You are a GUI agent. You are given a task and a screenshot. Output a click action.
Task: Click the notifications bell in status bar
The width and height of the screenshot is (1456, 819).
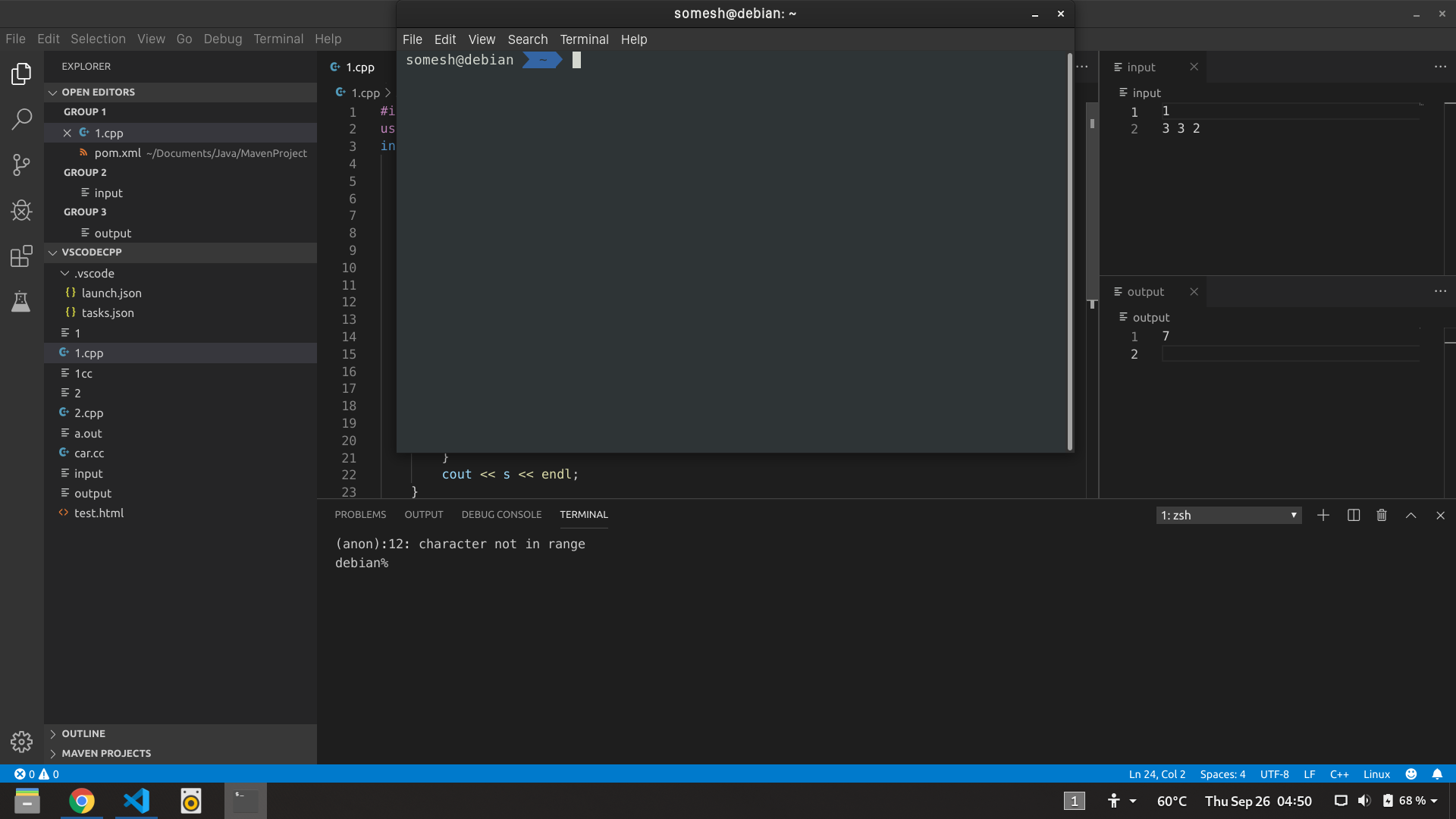(1438, 773)
